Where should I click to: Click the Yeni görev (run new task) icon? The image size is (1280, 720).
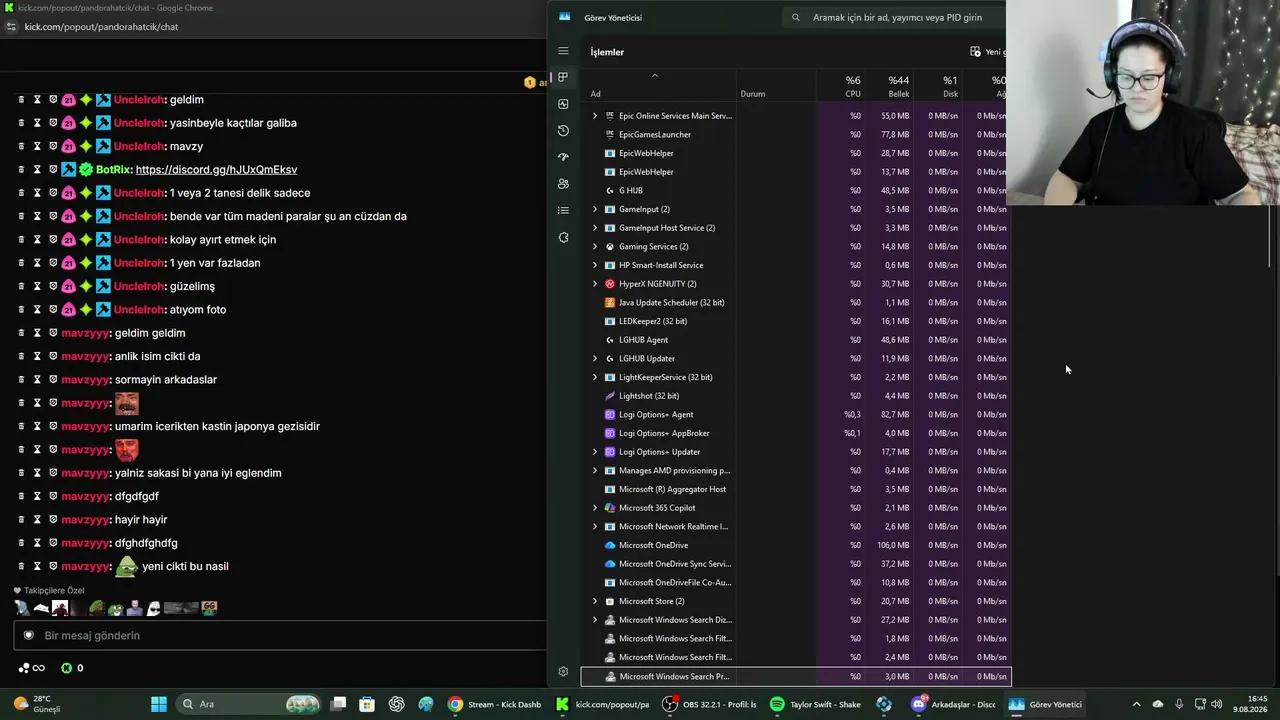coord(975,52)
